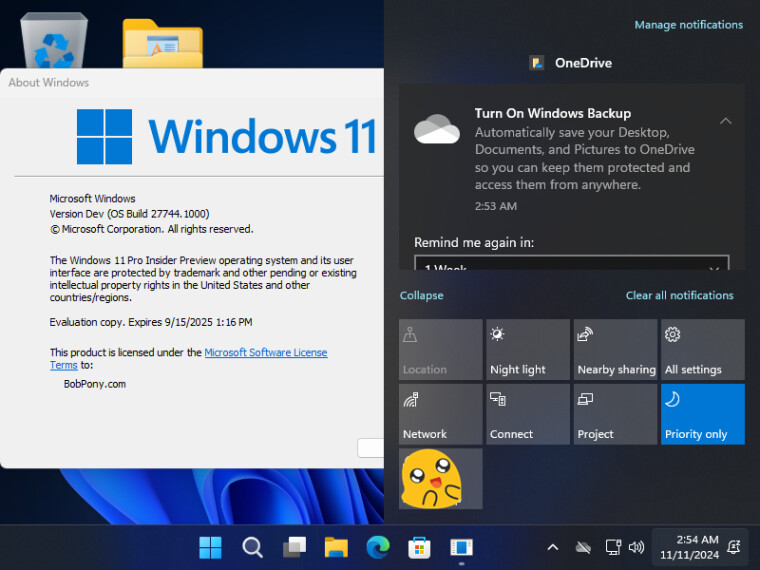Clear all notifications
The image size is (760, 570).
point(680,295)
